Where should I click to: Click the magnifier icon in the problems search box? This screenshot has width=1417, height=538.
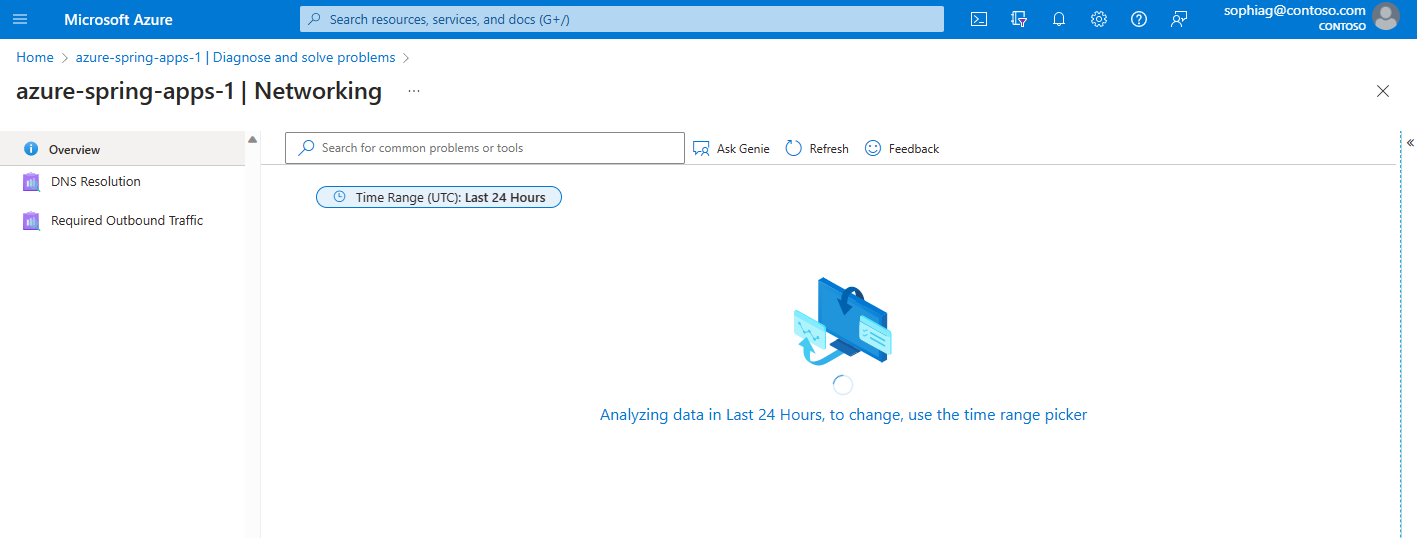(x=307, y=148)
